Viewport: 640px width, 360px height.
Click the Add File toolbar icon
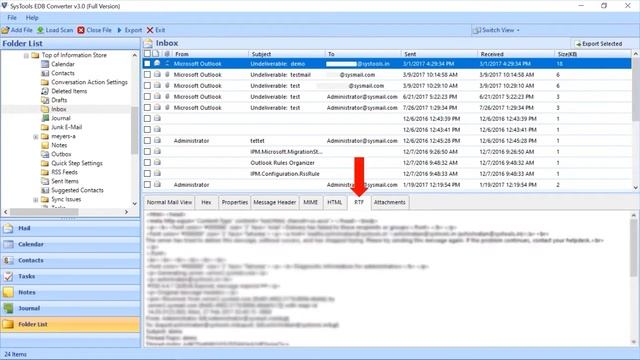click(x=5, y=30)
